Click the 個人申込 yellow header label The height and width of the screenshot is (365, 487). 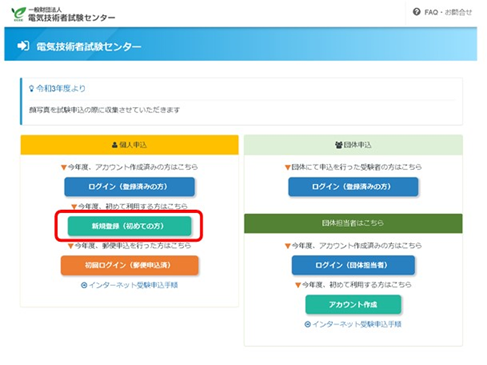coord(133,145)
